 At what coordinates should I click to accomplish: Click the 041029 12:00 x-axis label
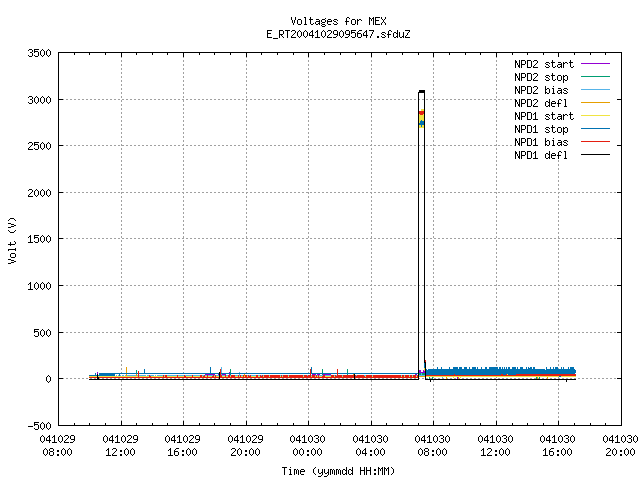tap(120, 446)
